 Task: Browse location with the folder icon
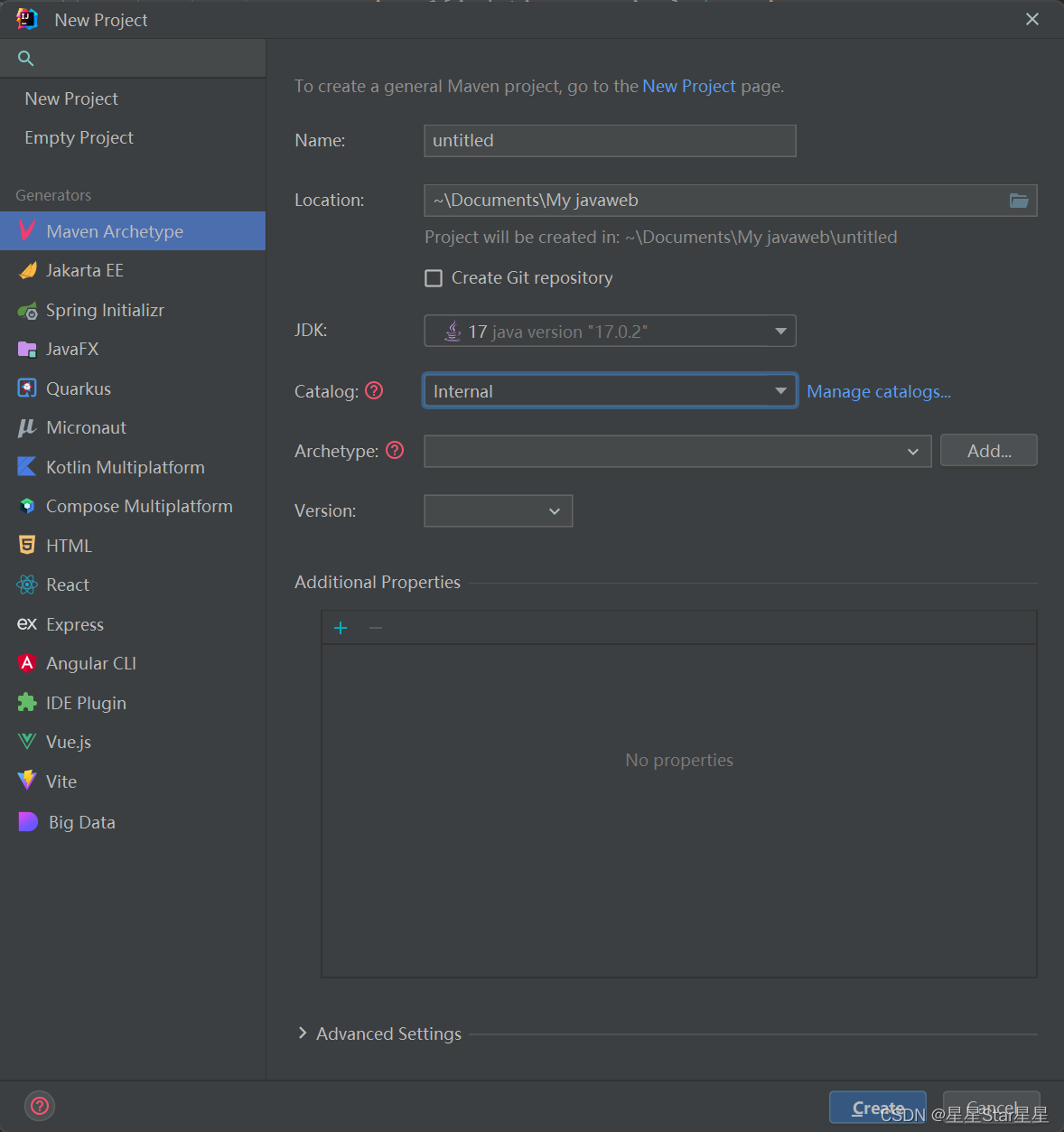(1019, 201)
